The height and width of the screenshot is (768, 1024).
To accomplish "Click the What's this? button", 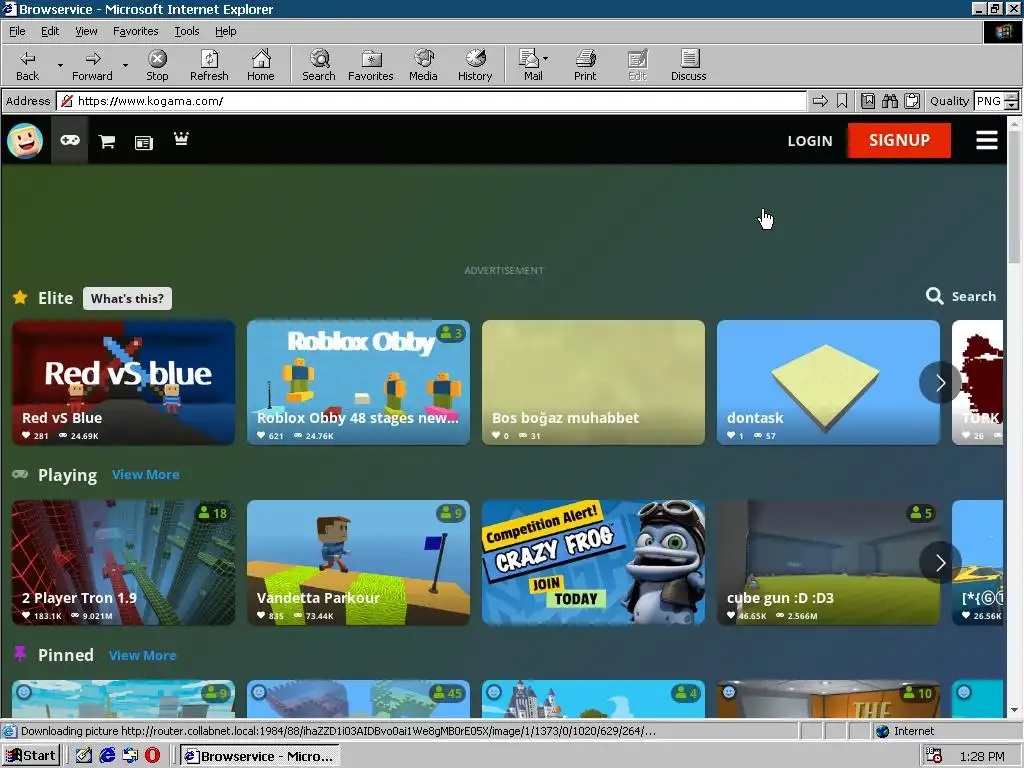I will [127, 298].
